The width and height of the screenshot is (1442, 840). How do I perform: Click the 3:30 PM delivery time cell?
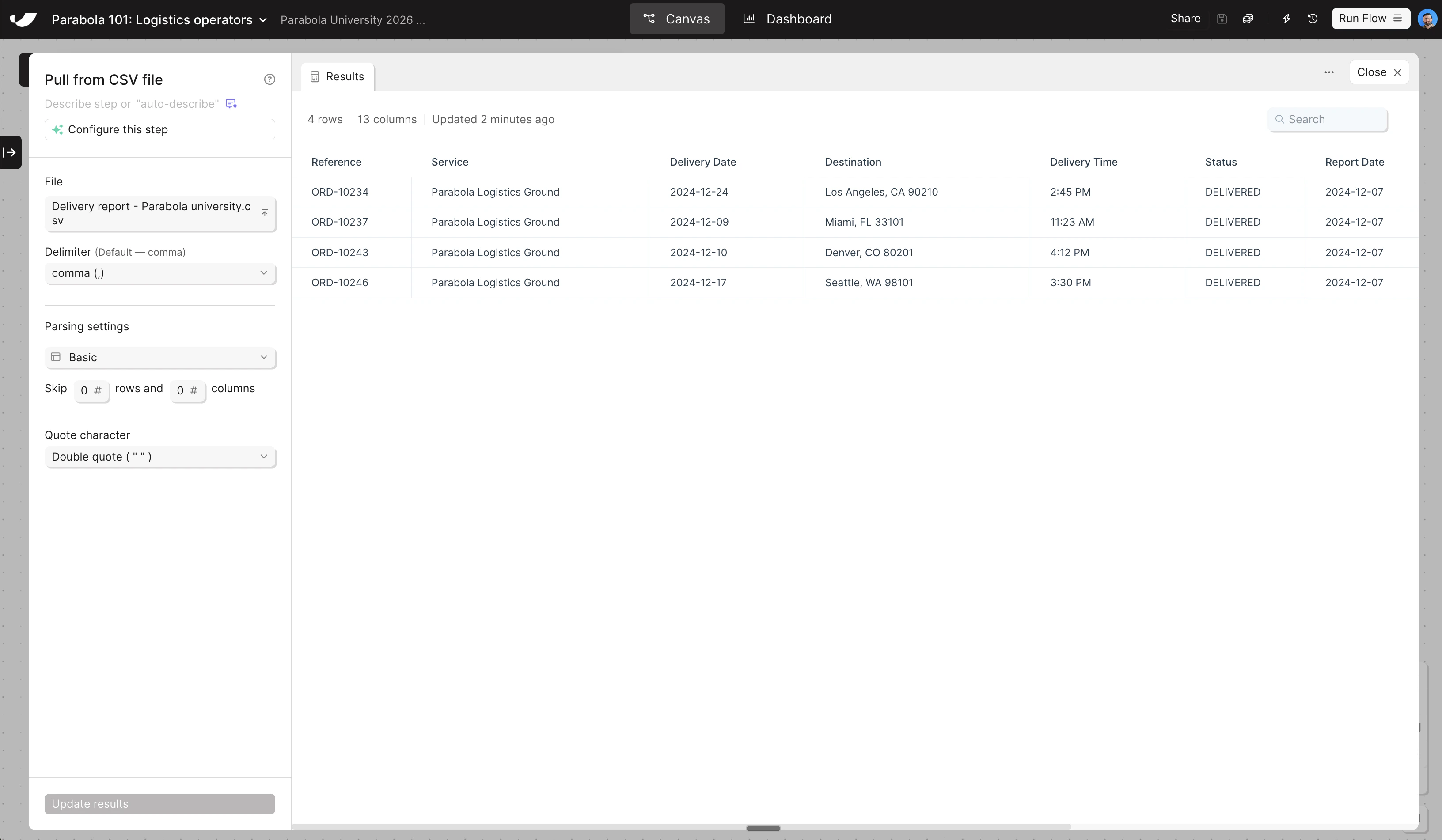(x=1107, y=283)
